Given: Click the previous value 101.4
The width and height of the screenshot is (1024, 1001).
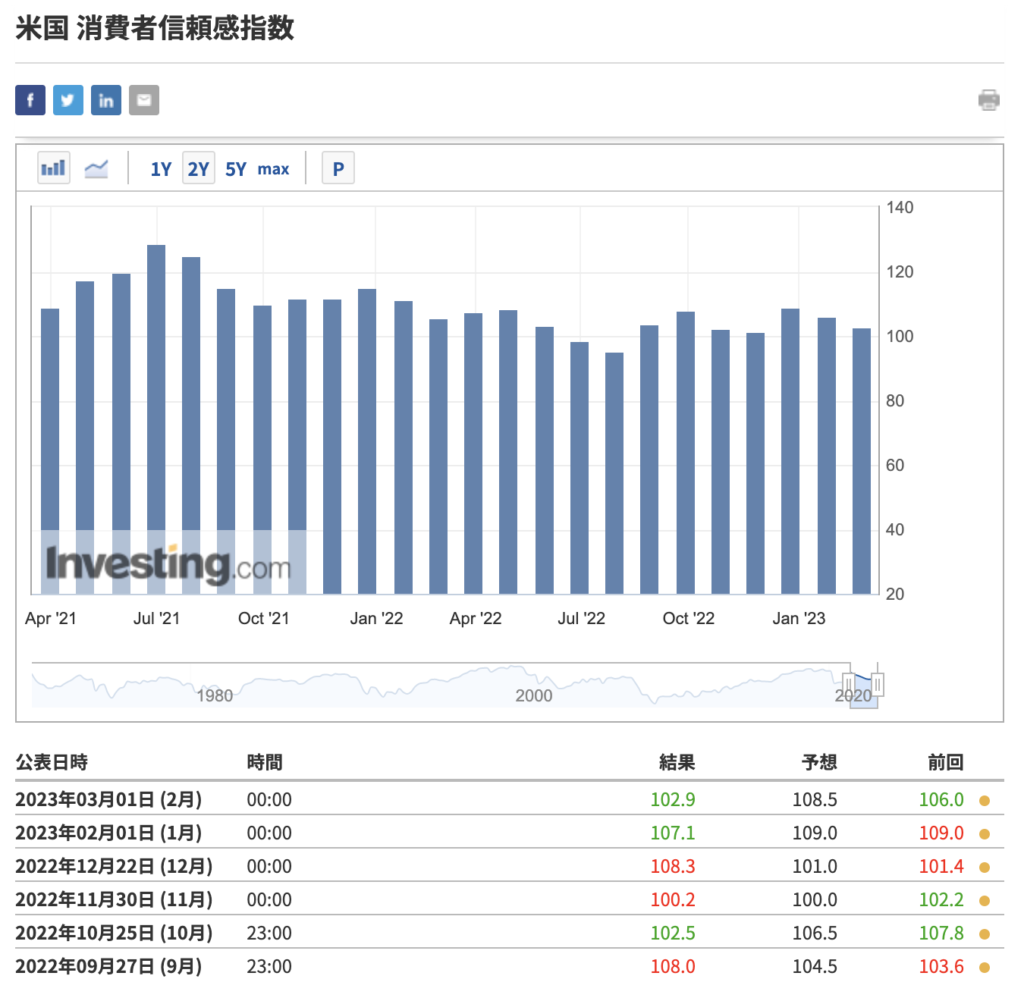Looking at the screenshot, I should (941, 866).
